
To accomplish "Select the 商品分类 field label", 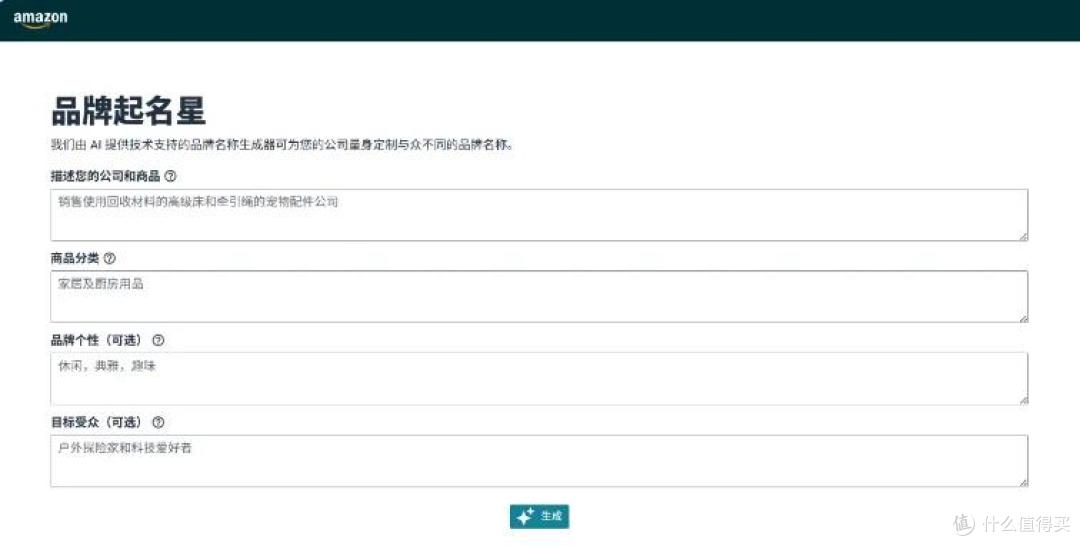I will (x=75, y=258).
